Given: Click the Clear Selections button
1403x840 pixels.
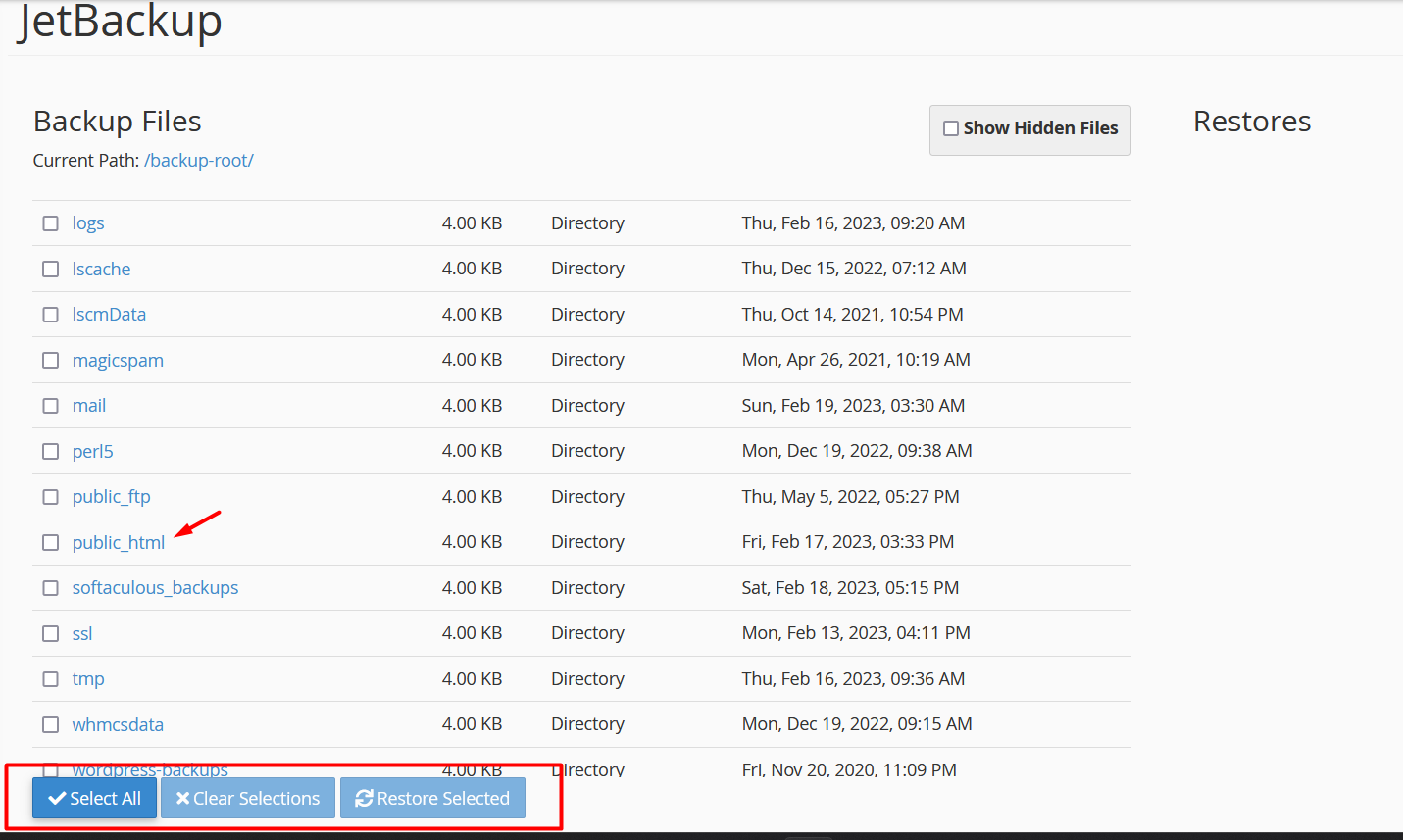Looking at the screenshot, I should click(x=247, y=798).
